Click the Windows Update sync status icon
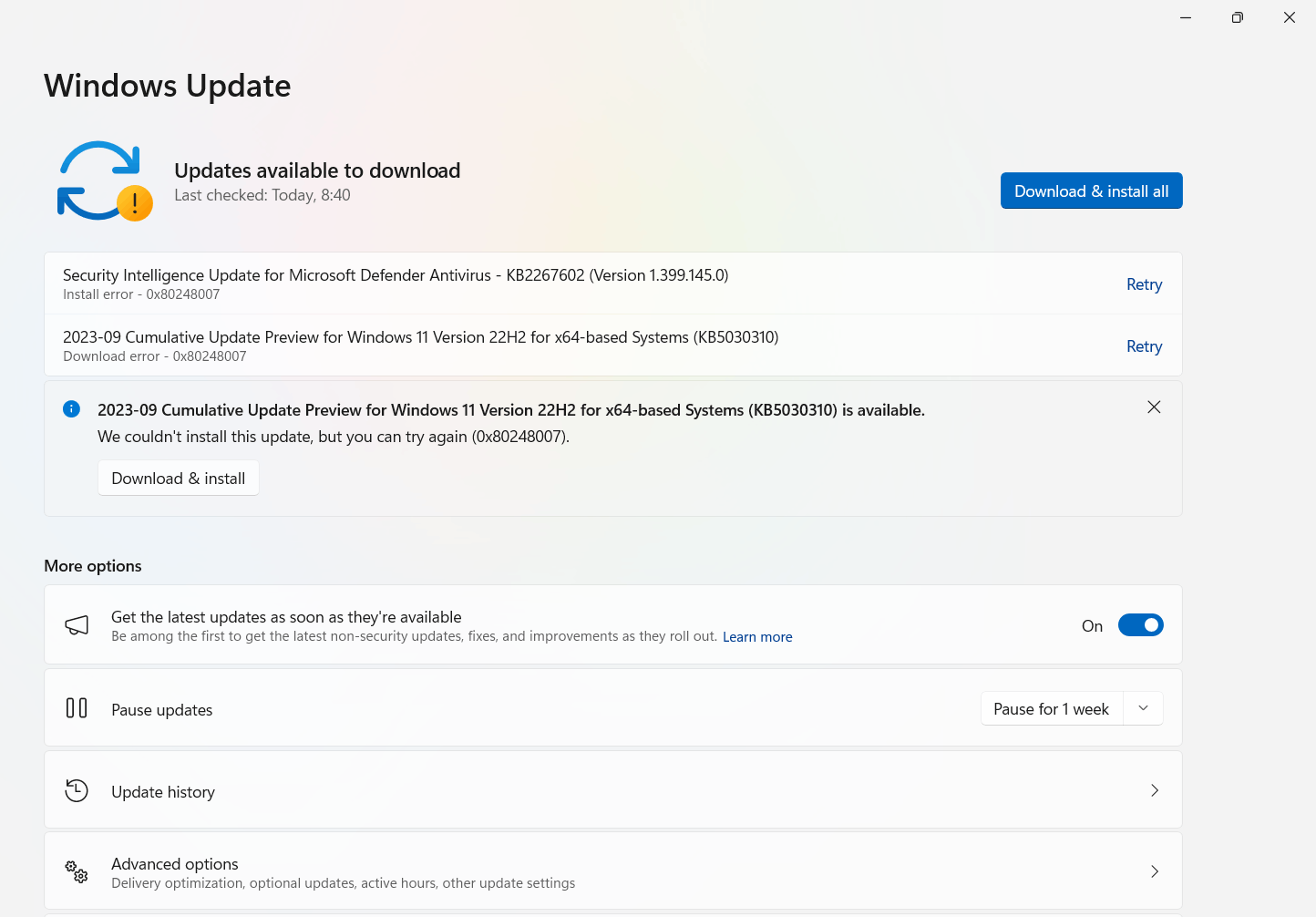Image resolution: width=1316 pixels, height=917 pixels. pos(105,180)
